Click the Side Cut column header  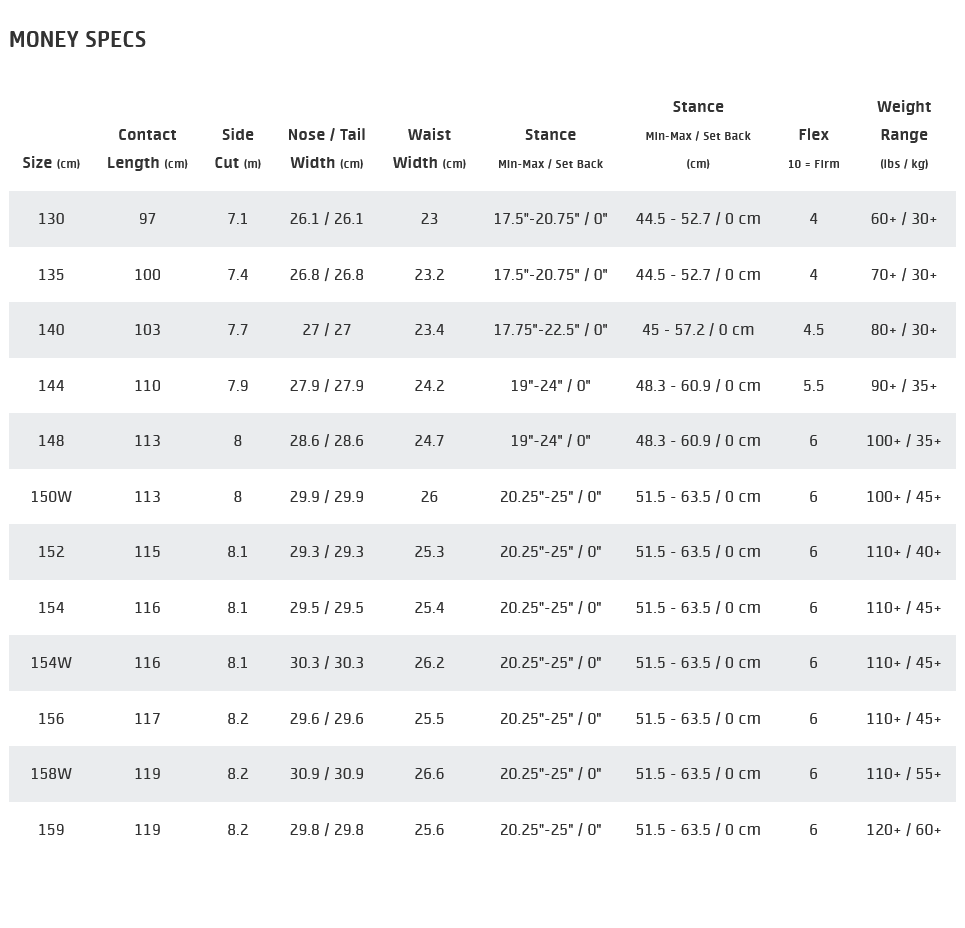(x=237, y=148)
